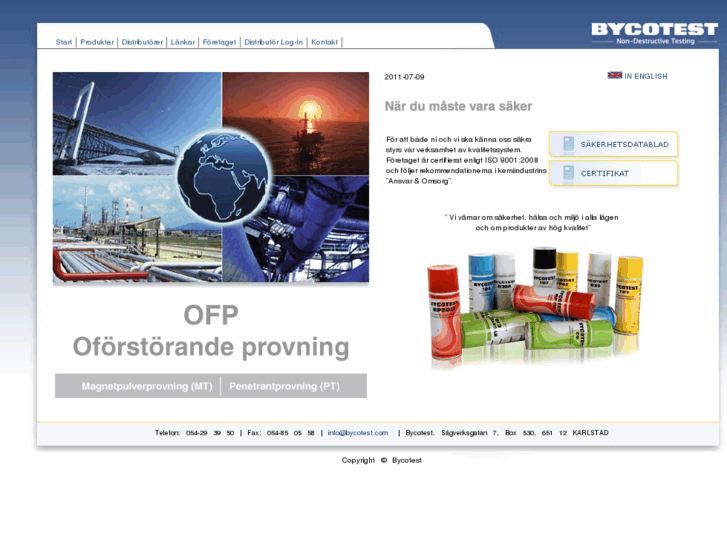Click the document icon beside Säkerhetsdatablad
Image resolution: width=727 pixels, height=545 pixels.
(568, 144)
